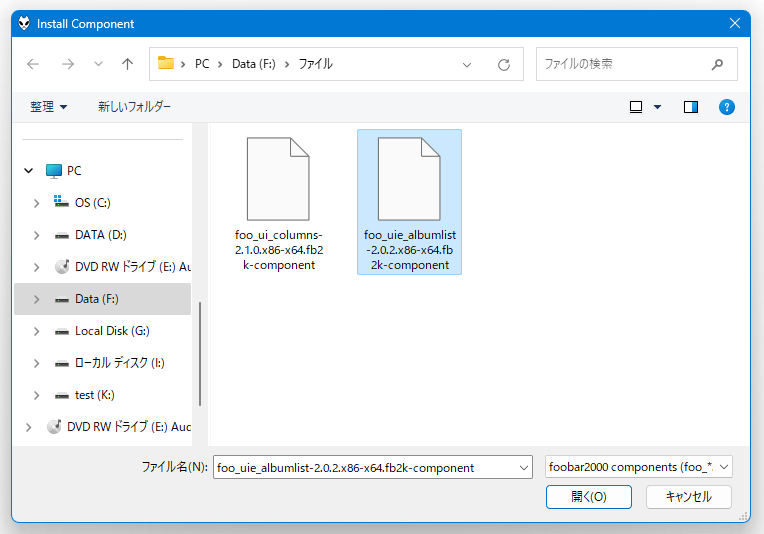Open help with the question mark icon
764x534 pixels.
[726, 107]
